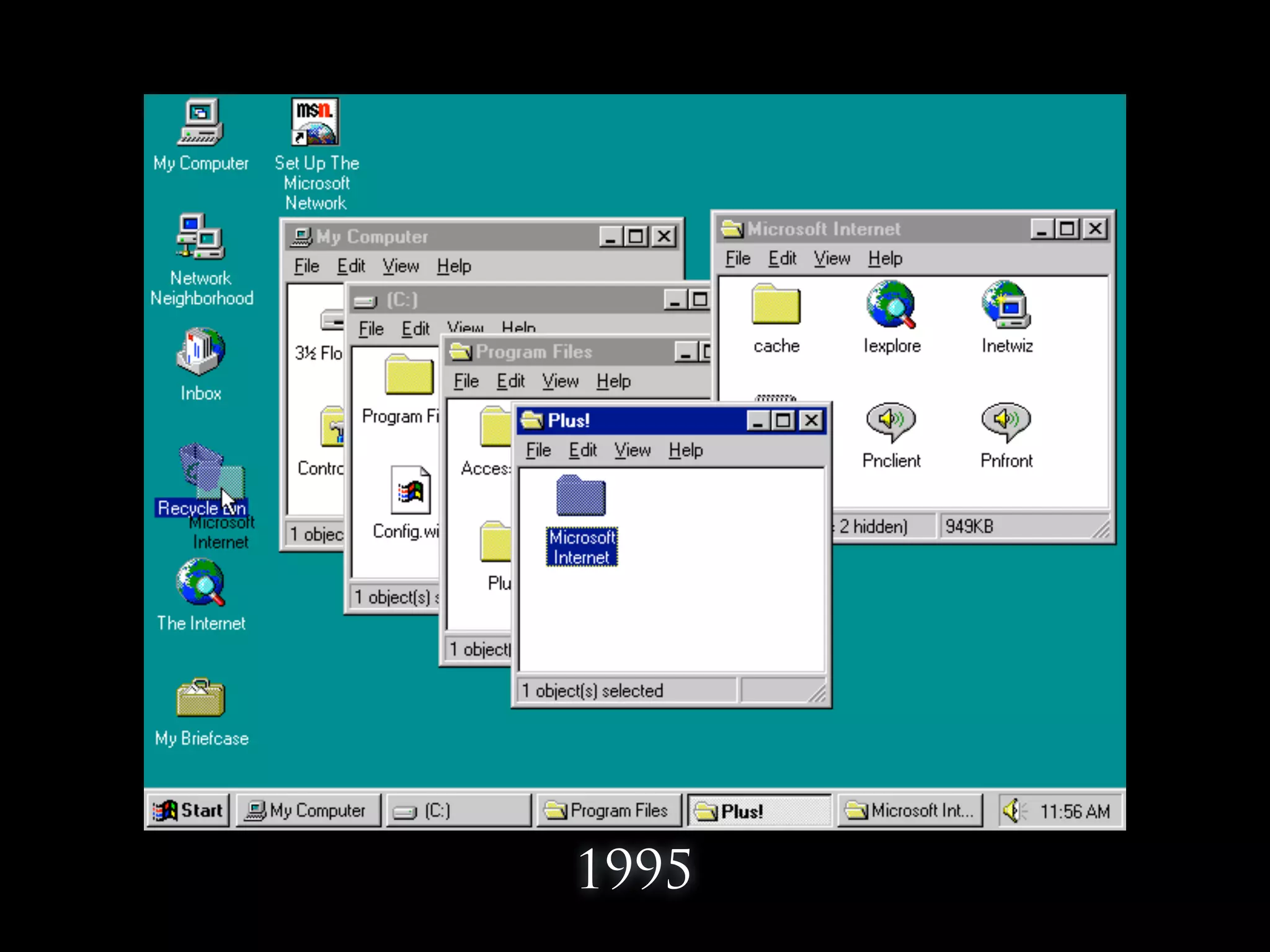Select the cache folder in Microsoft Internet
The image size is (1270, 952).
tap(776, 319)
